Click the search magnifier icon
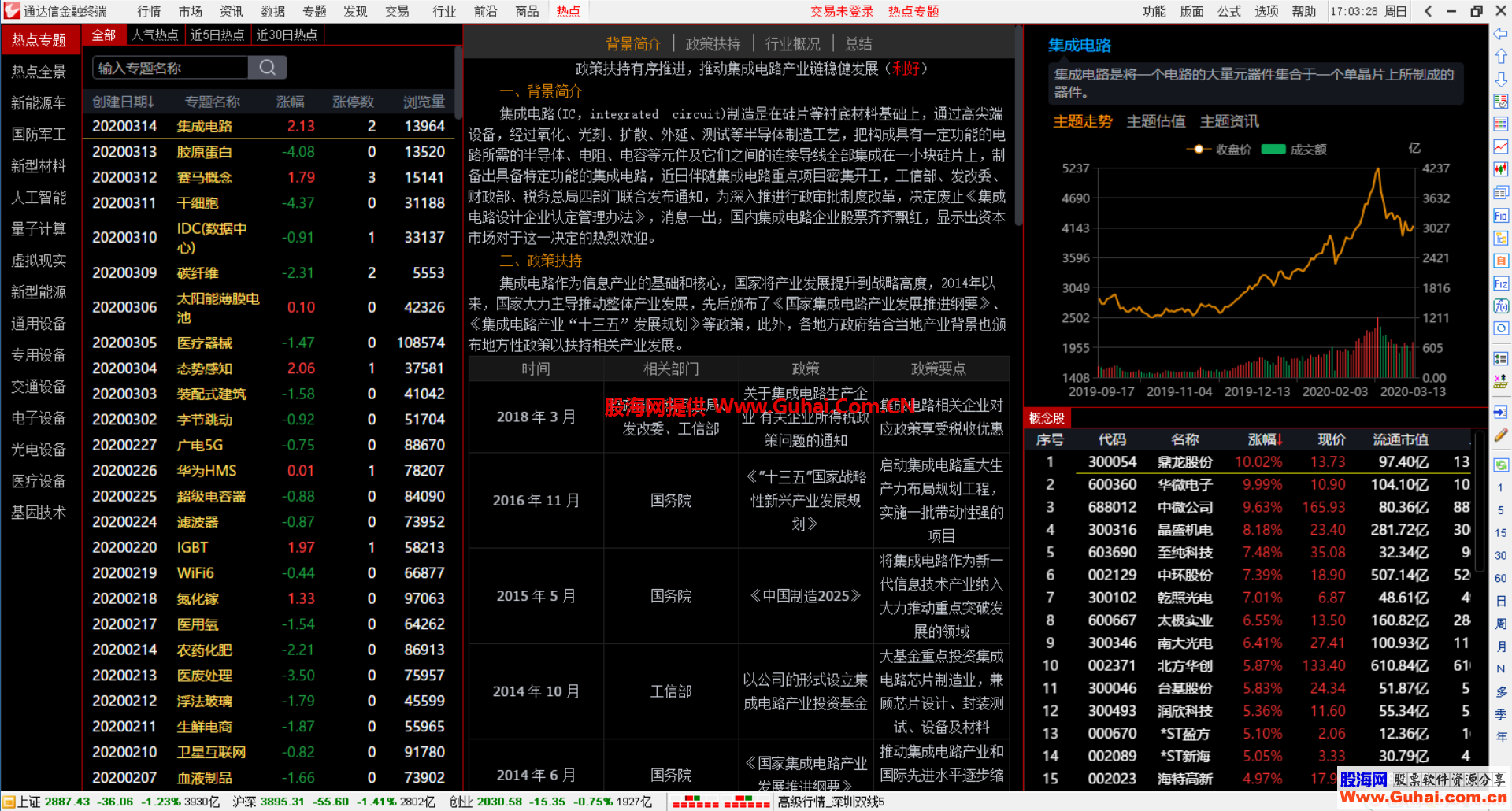This screenshot has width=1512, height=811. pyautogui.click(x=268, y=68)
